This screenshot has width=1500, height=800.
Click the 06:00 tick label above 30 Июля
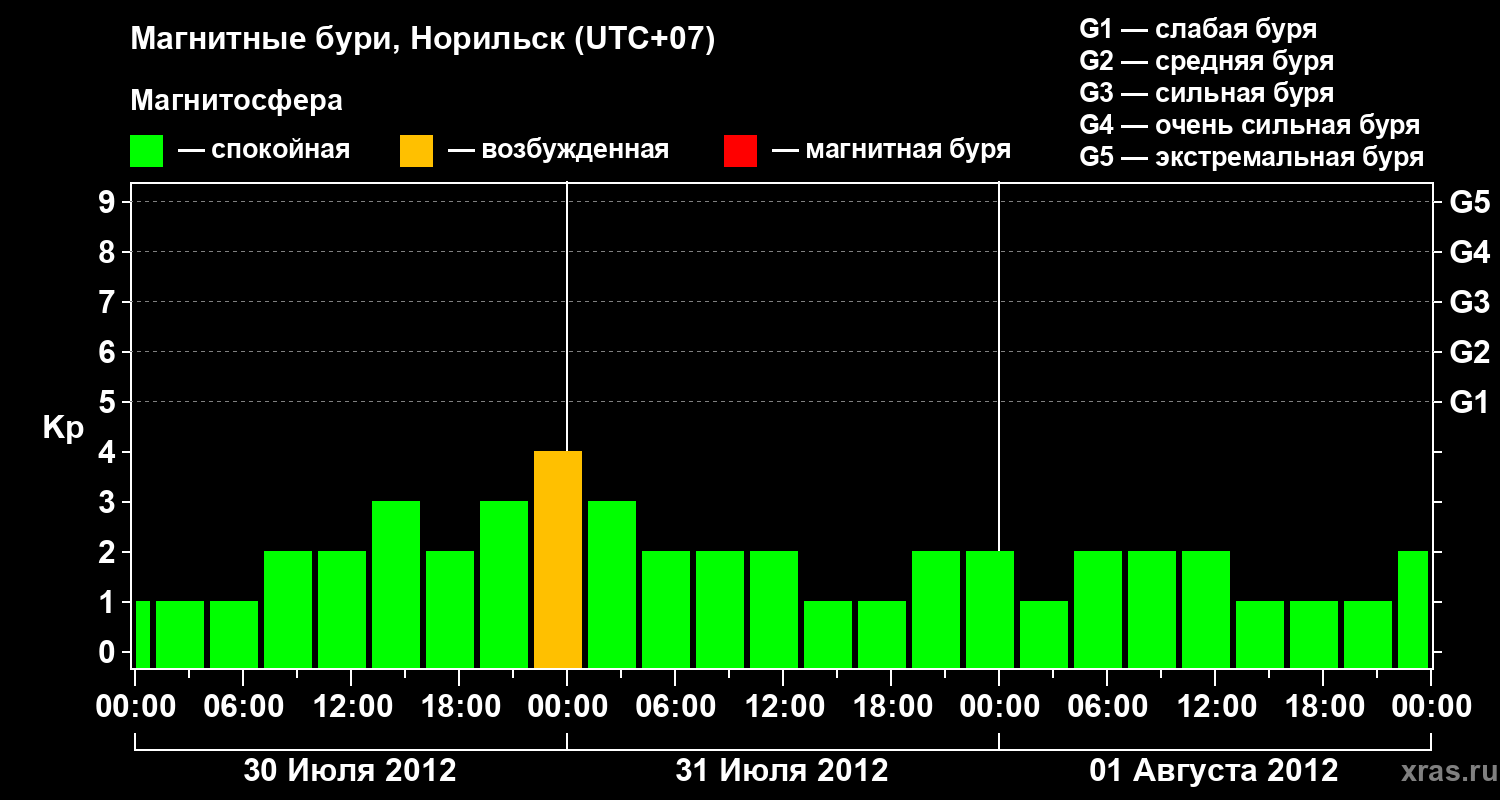point(244,706)
